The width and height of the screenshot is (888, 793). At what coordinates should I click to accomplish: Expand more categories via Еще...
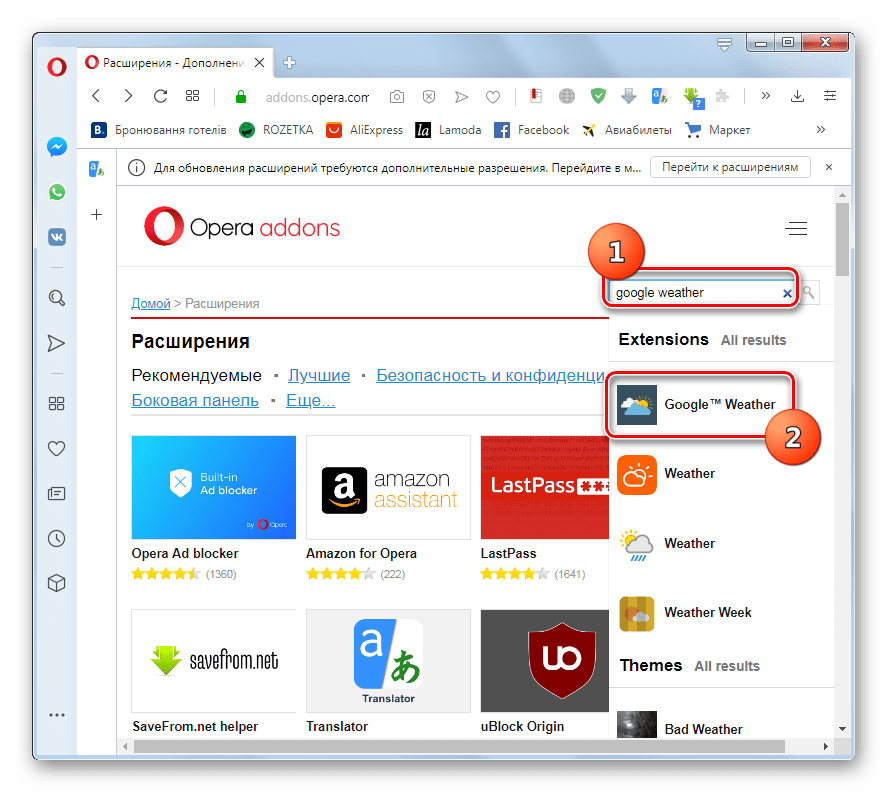[x=310, y=400]
